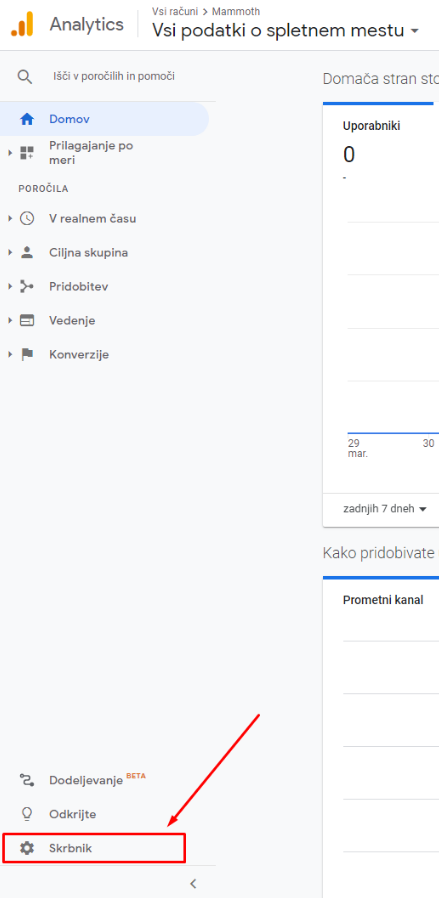The image size is (439, 898).
Task: Click the Prilagajanje po meri dashboard icon
Action: pyautogui.click(x=27, y=153)
